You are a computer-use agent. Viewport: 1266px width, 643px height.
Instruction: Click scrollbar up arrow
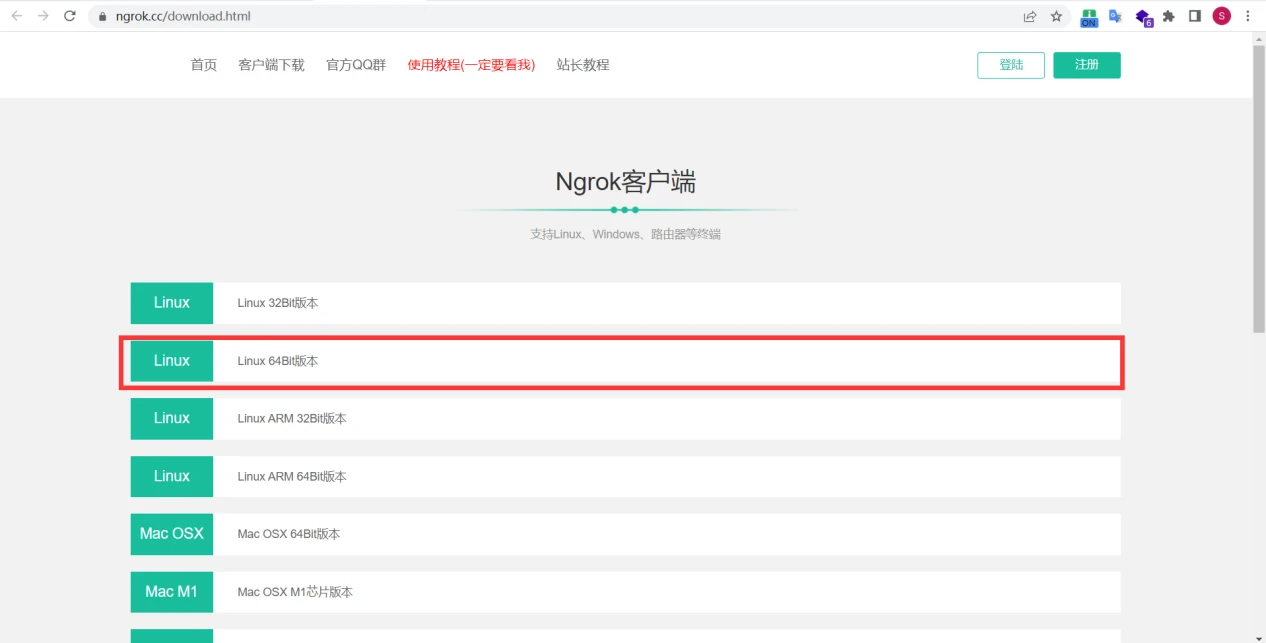click(x=1258, y=38)
